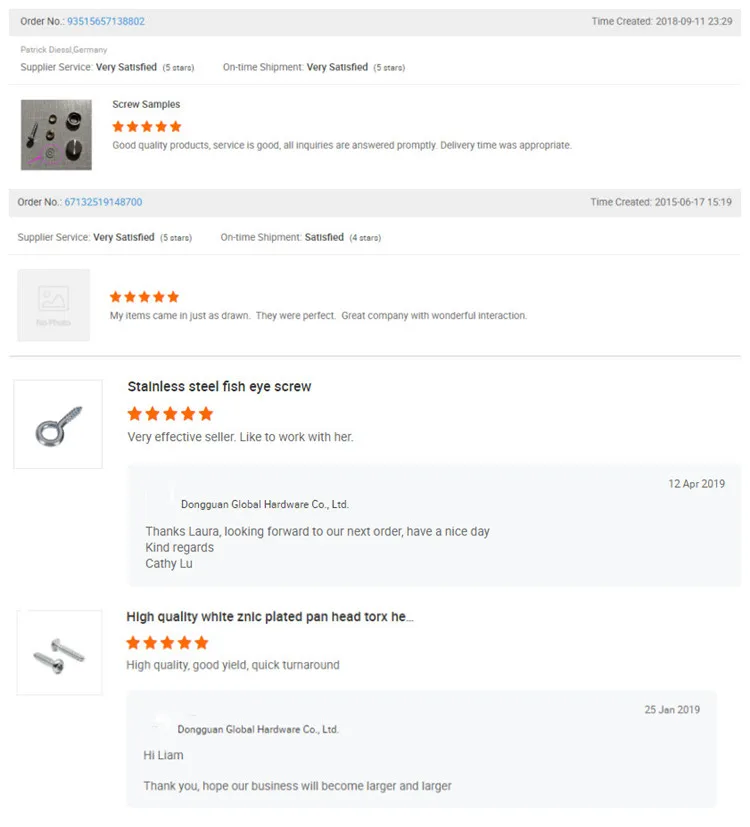Open the fish eye screw thumbnail
The height and width of the screenshot is (827, 750).
pos(58,424)
